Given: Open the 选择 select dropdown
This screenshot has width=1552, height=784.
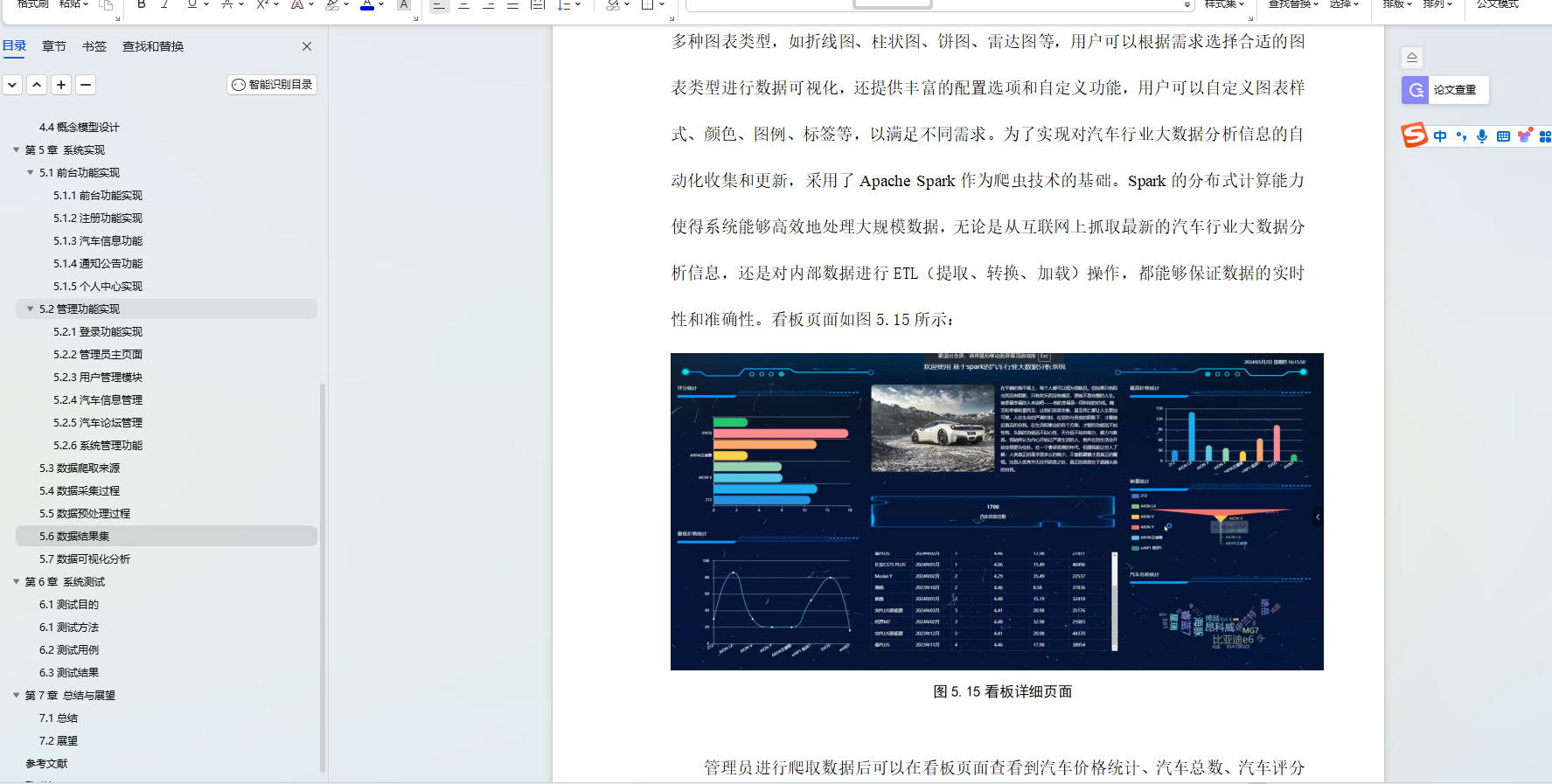Looking at the screenshot, I should pyautogui.click(x=1344, y=4).
